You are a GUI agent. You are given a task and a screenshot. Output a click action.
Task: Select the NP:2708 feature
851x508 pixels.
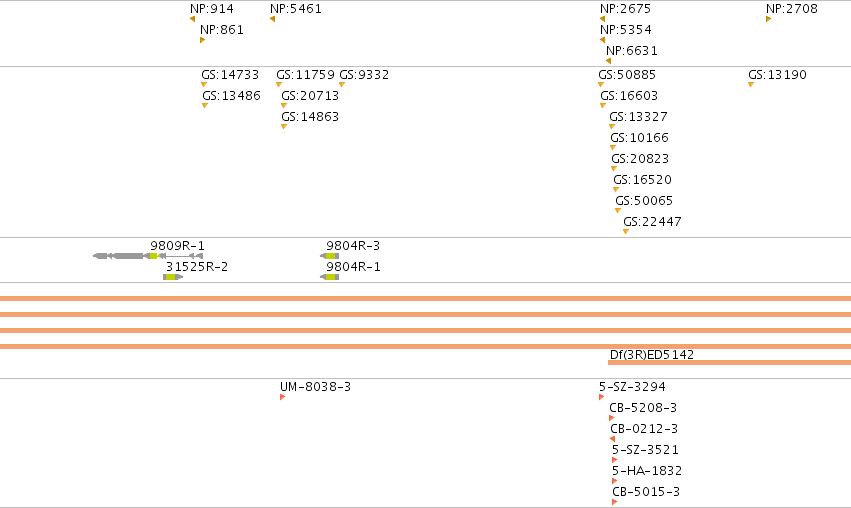(x=792, y=9)
